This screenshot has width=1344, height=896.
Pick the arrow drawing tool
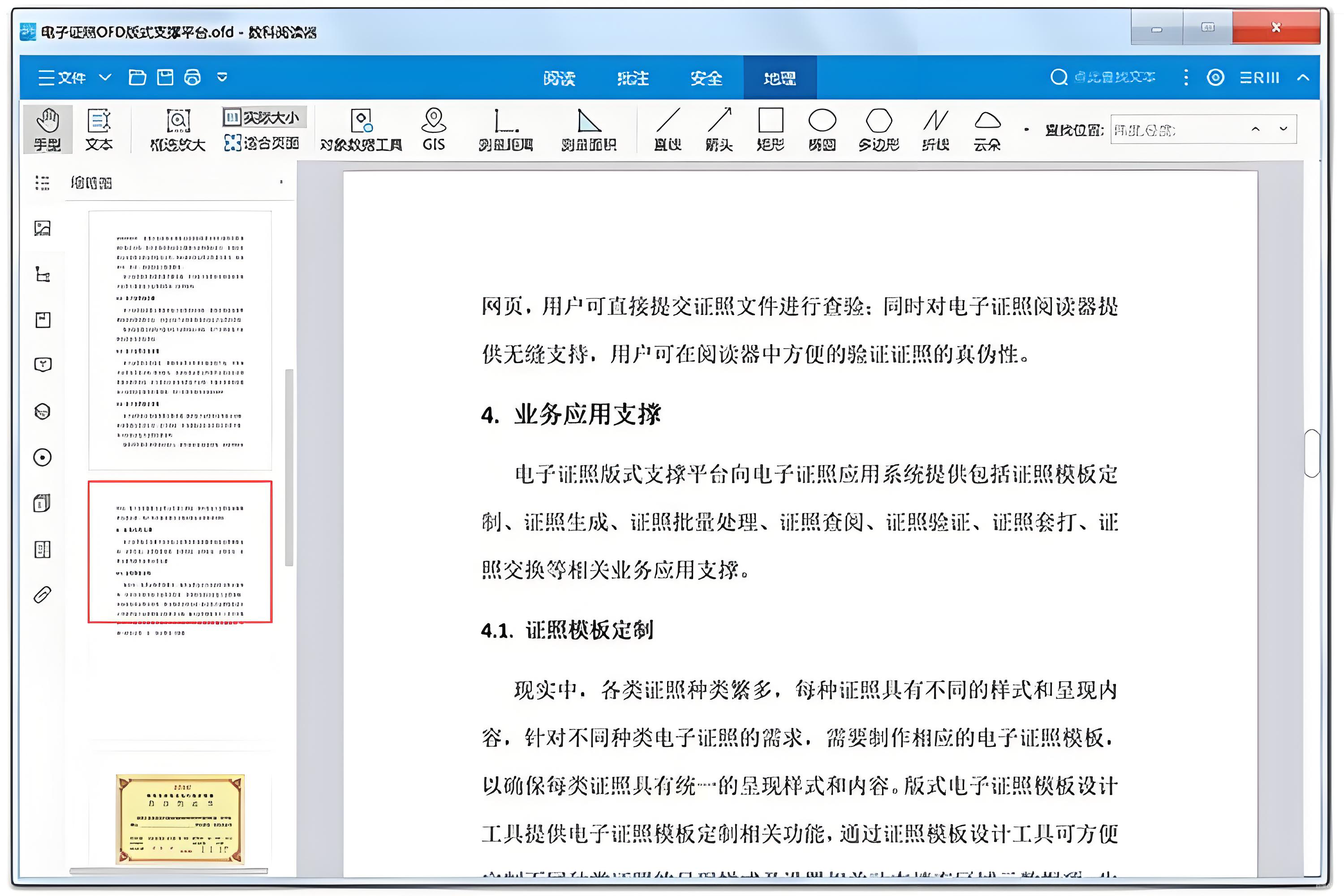click(719, 129)
